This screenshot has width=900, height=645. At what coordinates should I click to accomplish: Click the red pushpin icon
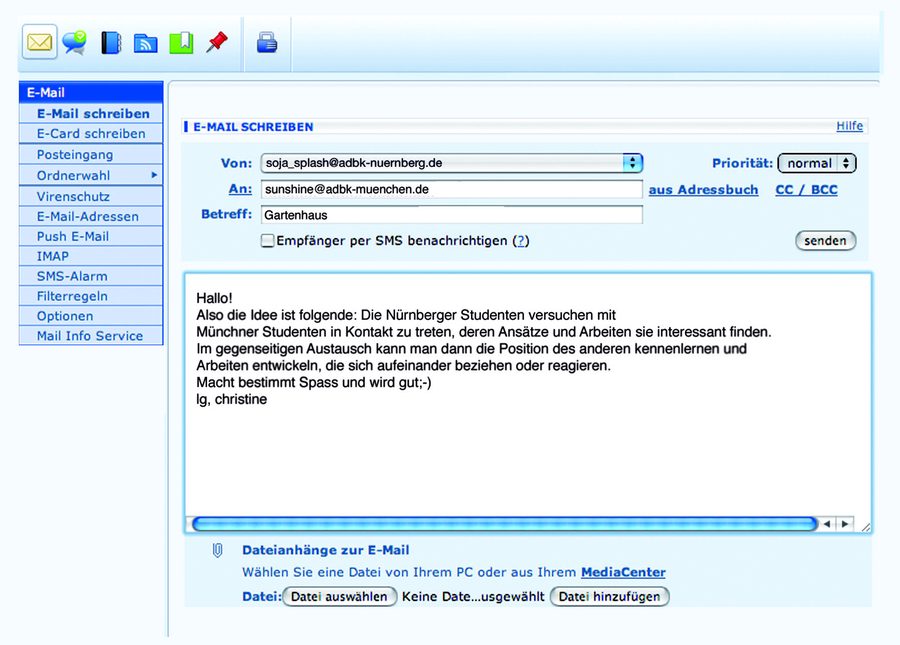click(217, 42)
